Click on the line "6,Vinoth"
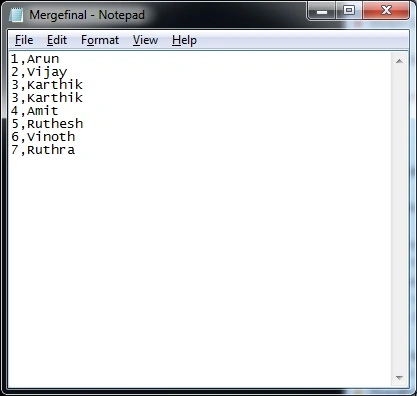Viewport: 417px width, 396px height. click(x=43, y=137)
